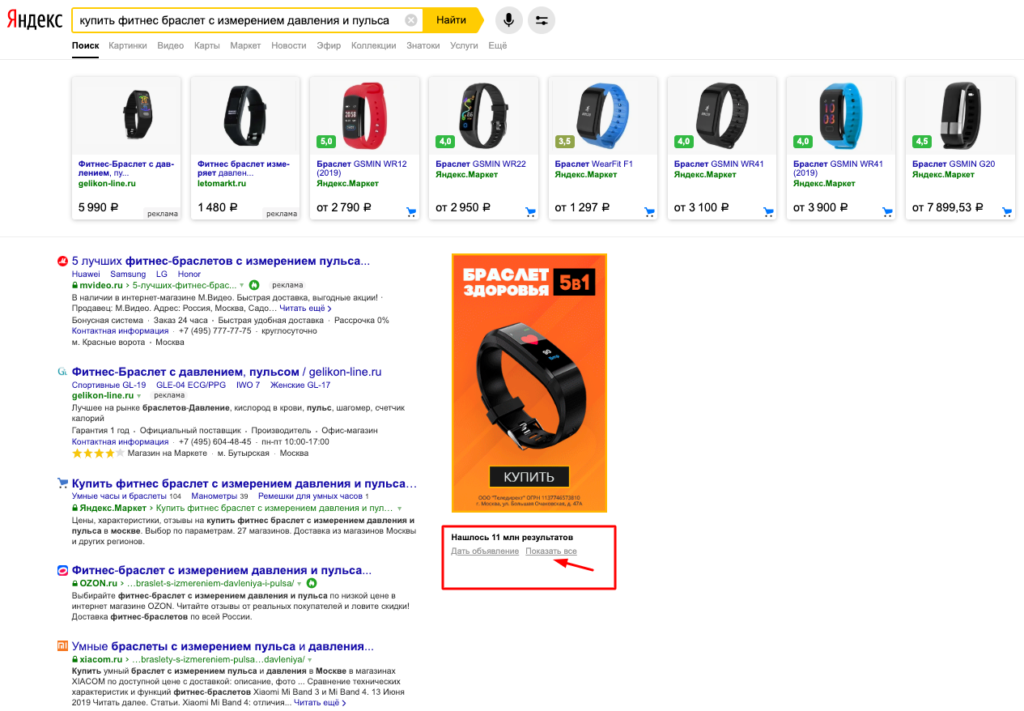Clear the search query with X icon
The image size is (1024, 711).
411,20
